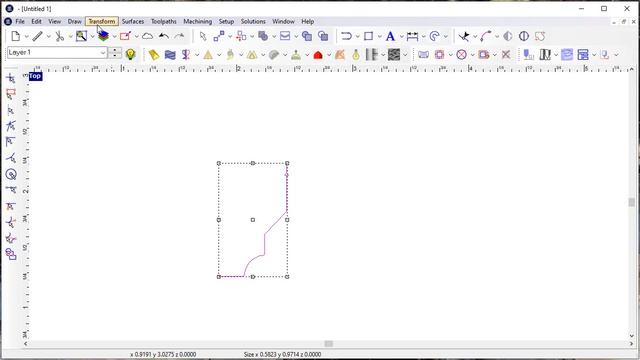Open dropdown arrow next to scissors
Viewport: 640px width, 360px height.
tap(71, 37)
